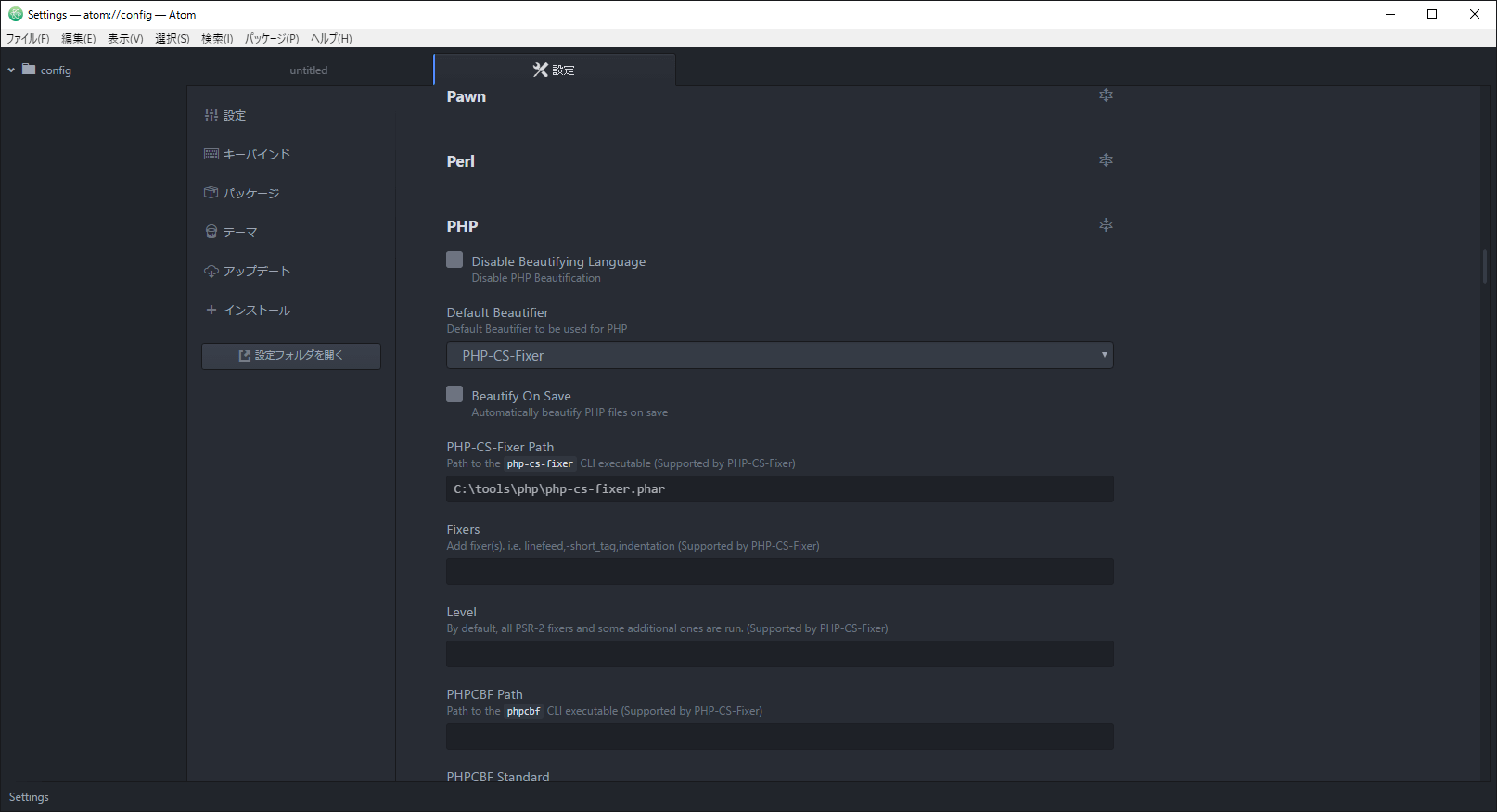Collapse the config folder in tree view
This screenshot has width=1497, height=812.
tap(11, 70)
